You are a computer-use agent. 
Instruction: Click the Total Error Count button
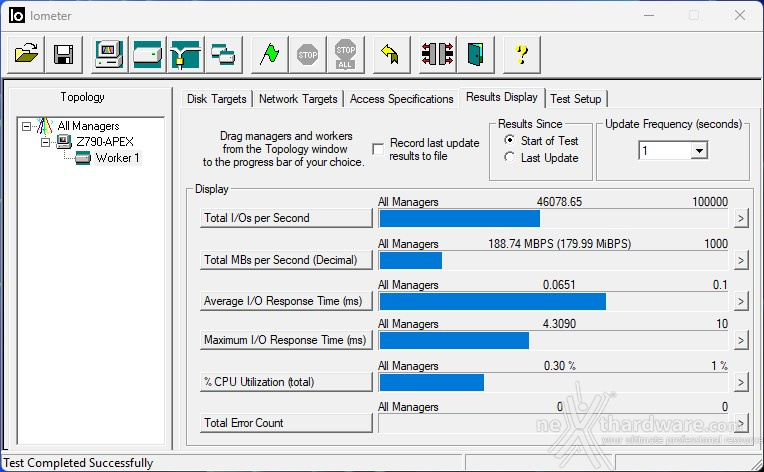(286, 423)
